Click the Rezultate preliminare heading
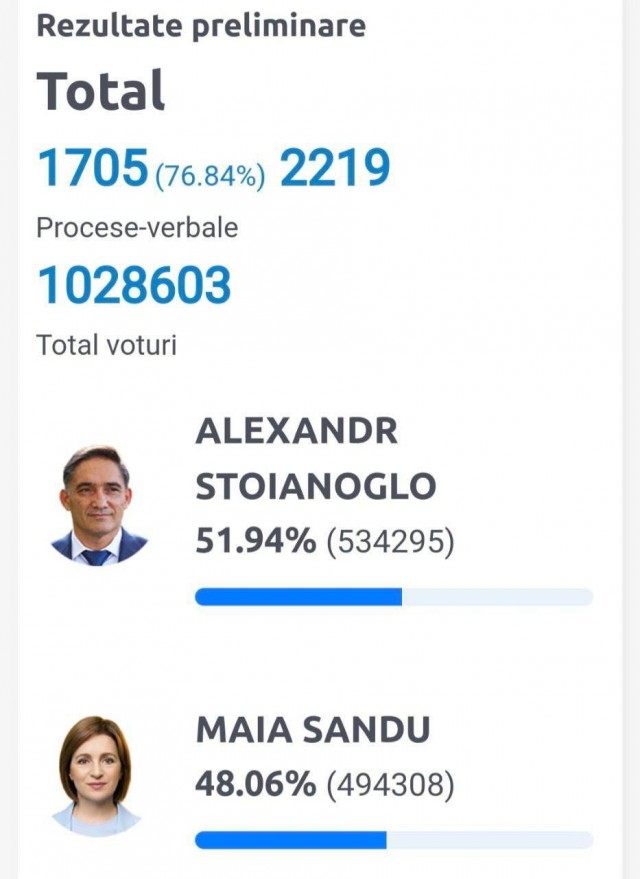640x879 pixels. tap(201, 25)
